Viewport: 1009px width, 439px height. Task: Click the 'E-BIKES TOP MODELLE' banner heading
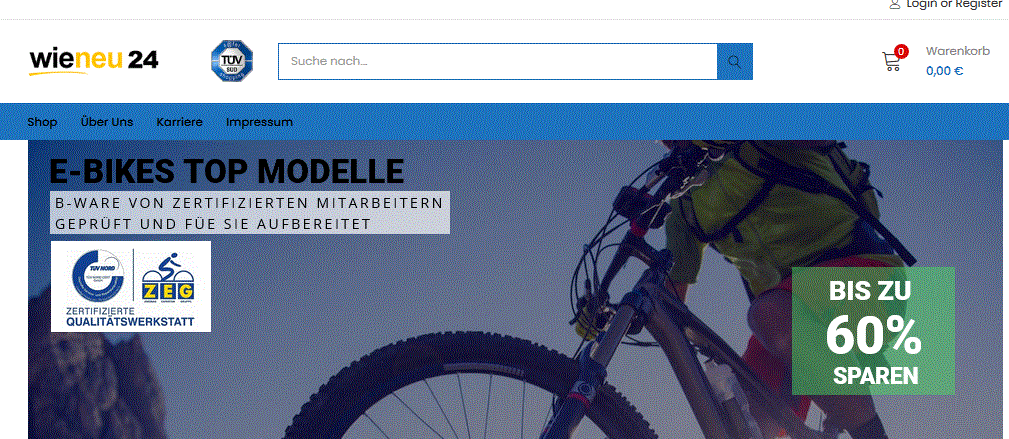pos(227,171)
